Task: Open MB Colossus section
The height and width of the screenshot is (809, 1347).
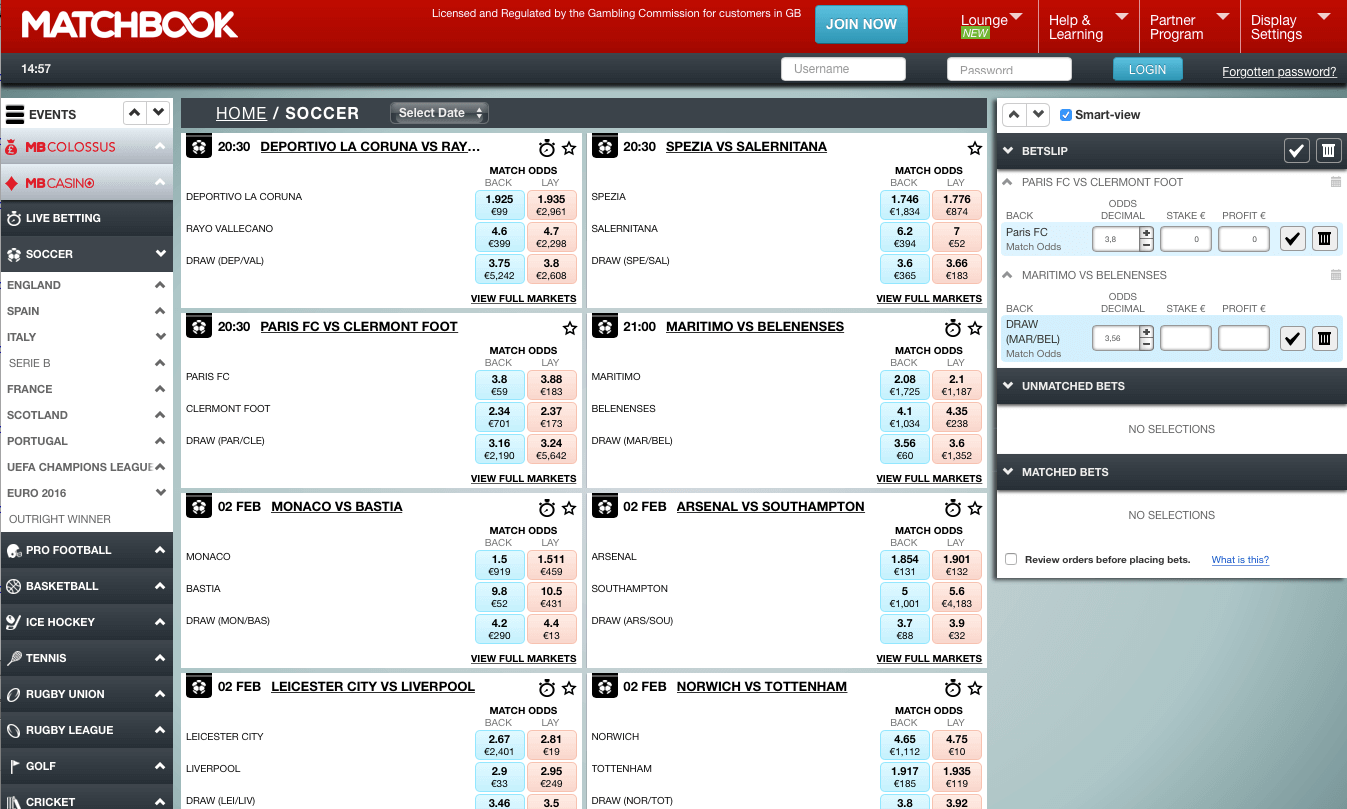Action: (x=86, y=147)
